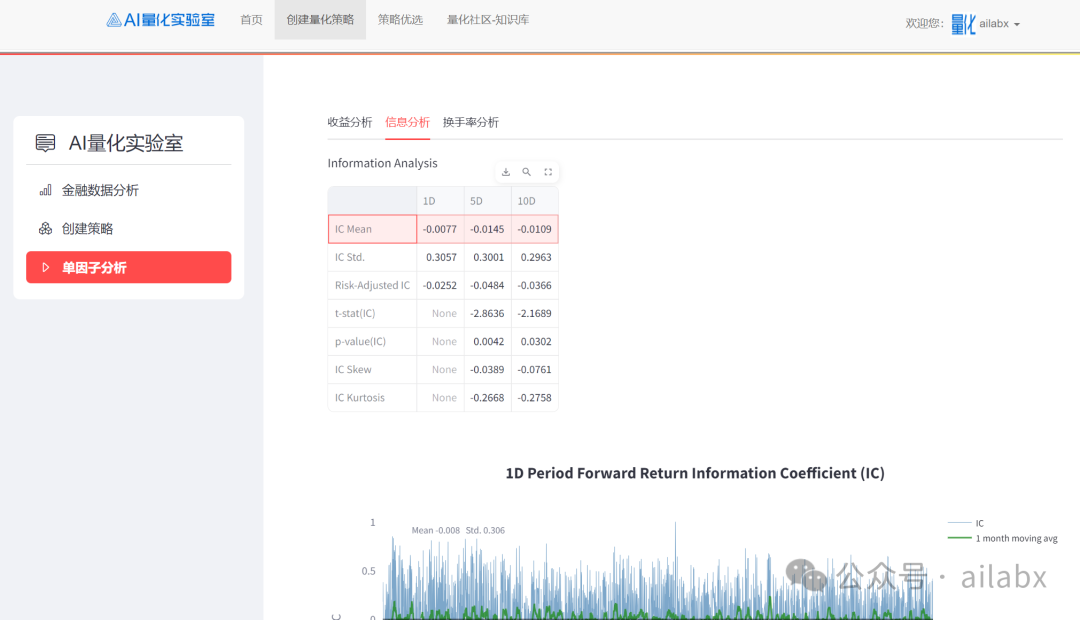Click the IC Skew value -0.0389

(x=488, y=370)
